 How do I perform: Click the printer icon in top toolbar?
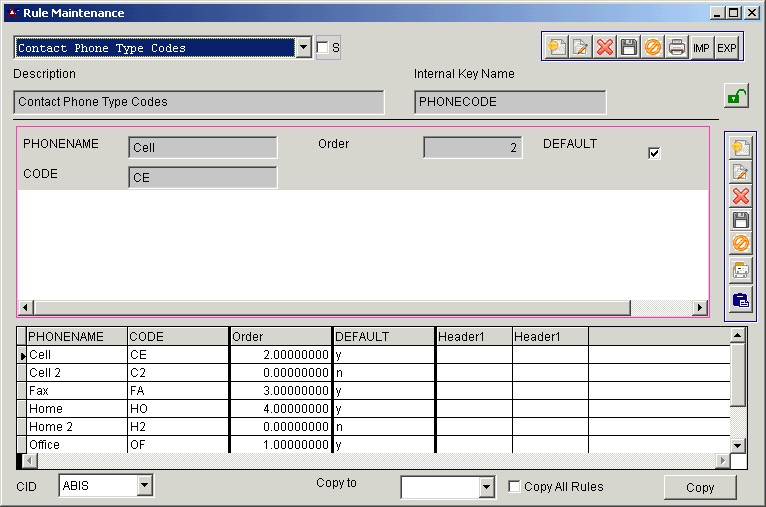(677, 47)
